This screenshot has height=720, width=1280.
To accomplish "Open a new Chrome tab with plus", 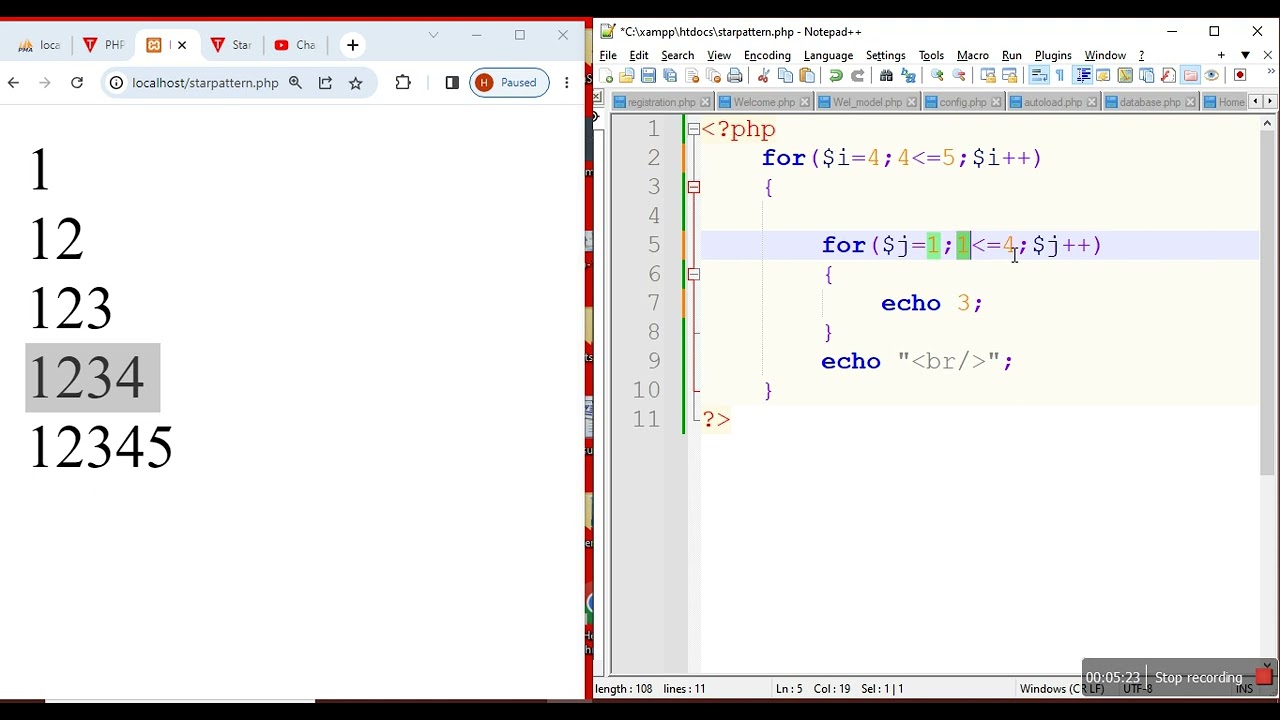I will point(352,45).
